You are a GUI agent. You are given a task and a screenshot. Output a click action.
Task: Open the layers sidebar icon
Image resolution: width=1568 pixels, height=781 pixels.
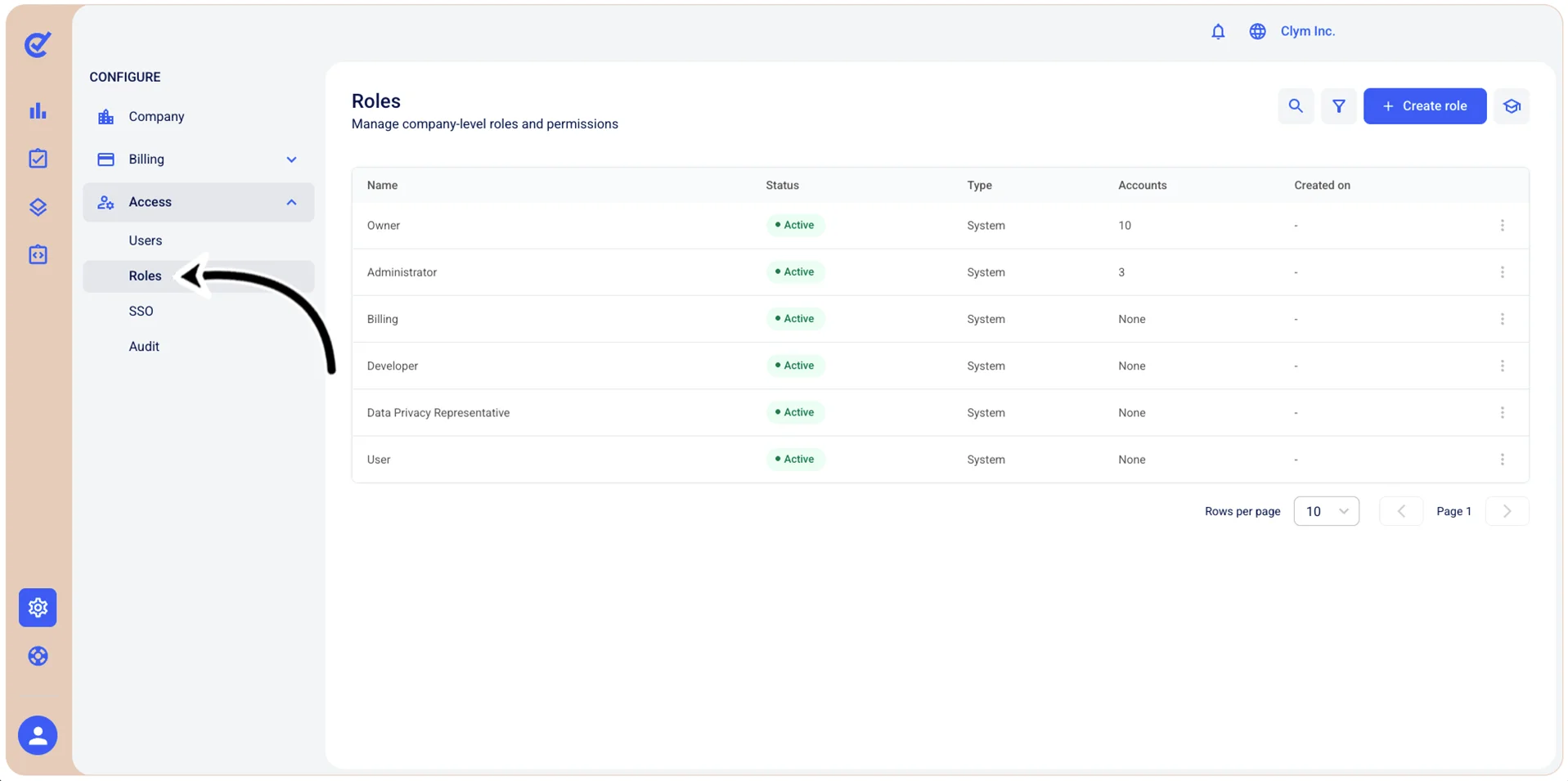[x=38, y=207]
